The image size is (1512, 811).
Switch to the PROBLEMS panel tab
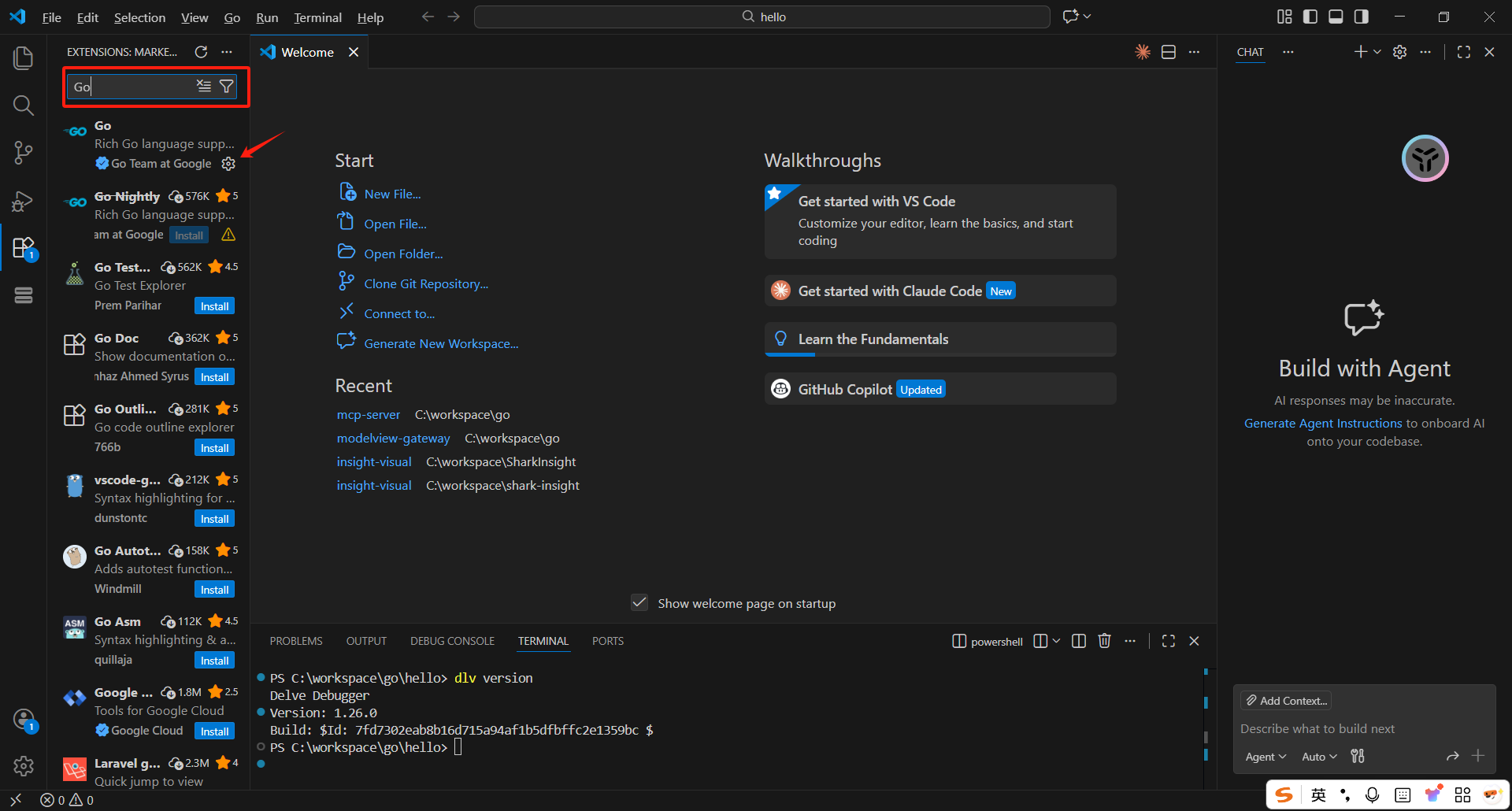pyautogui.click(x=296, y=641)
